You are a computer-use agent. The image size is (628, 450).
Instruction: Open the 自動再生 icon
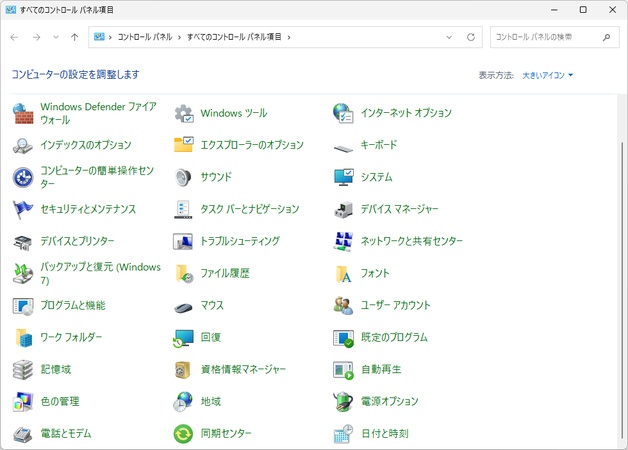tap(344, 370)
